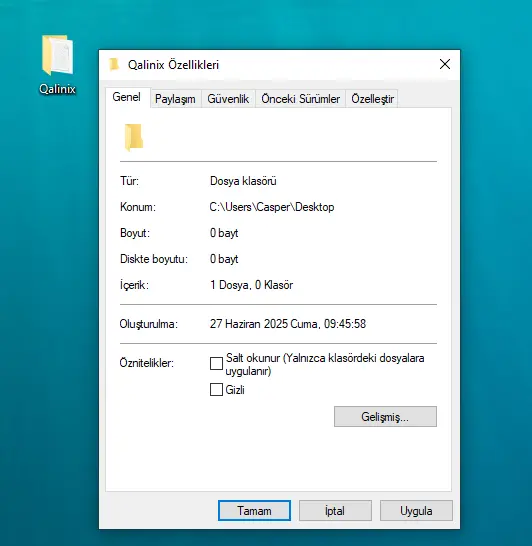Enable the Salt okunur checkbox
Screen dimensions: 532x546
216,364
